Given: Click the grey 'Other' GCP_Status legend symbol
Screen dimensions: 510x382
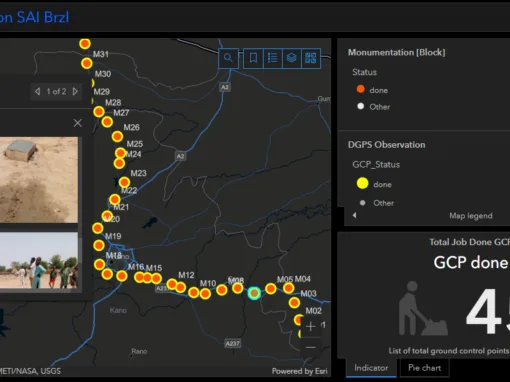Looking at the screenshot, I should (x=362, y=203).
